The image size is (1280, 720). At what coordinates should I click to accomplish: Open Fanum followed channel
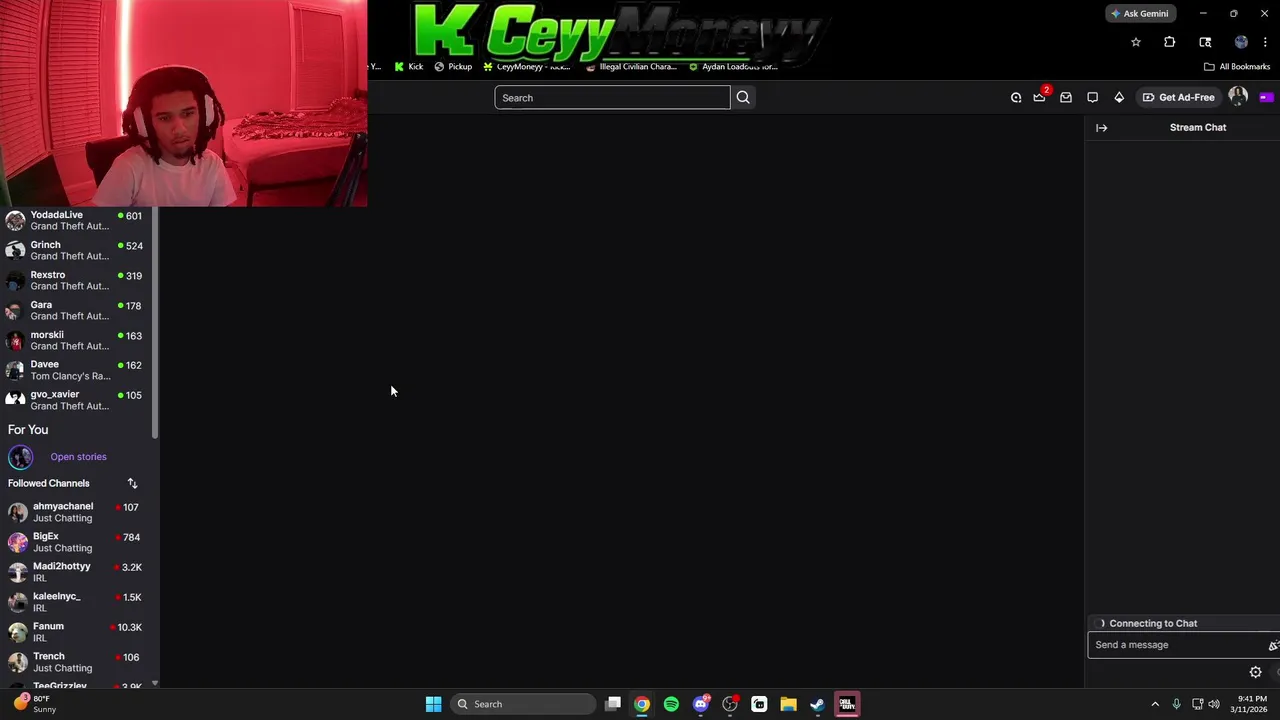(x=76, y=632)
